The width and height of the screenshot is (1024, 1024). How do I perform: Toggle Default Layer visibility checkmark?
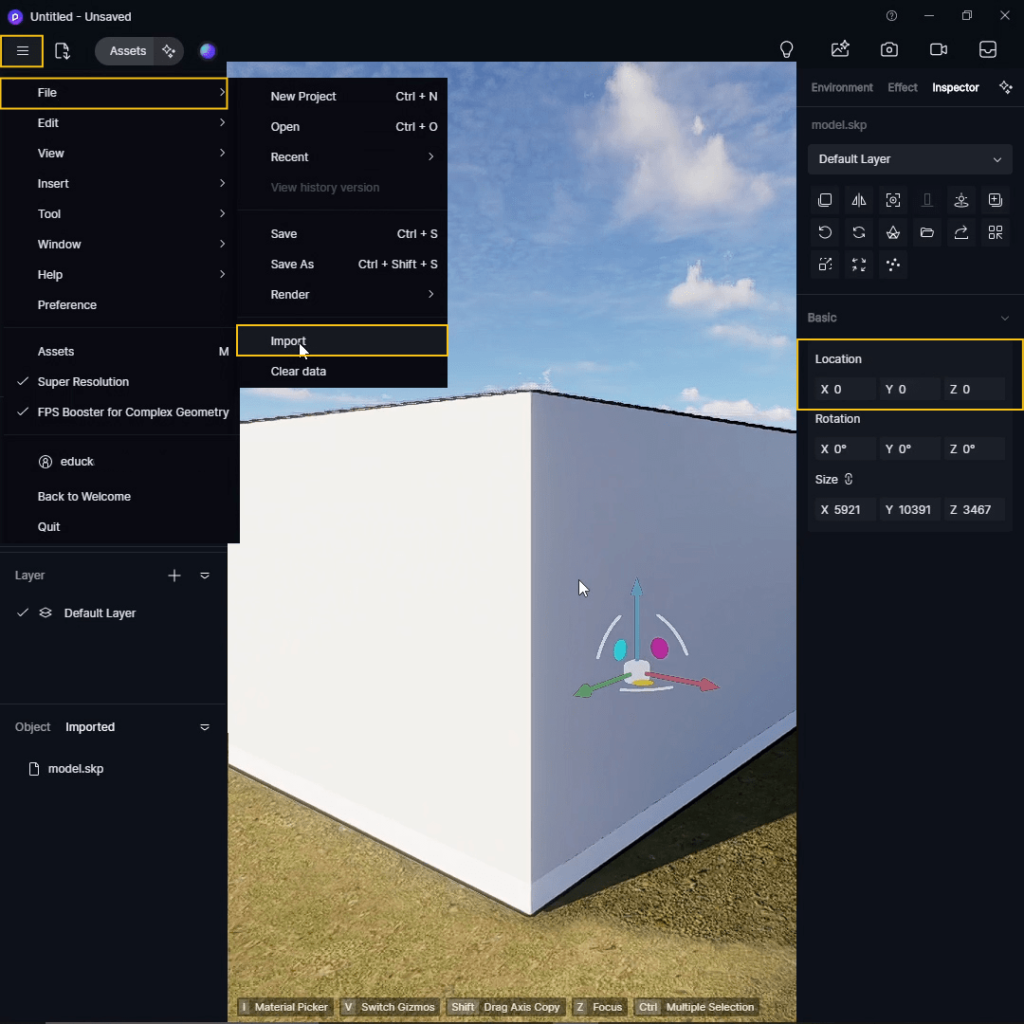coord(23,613)
